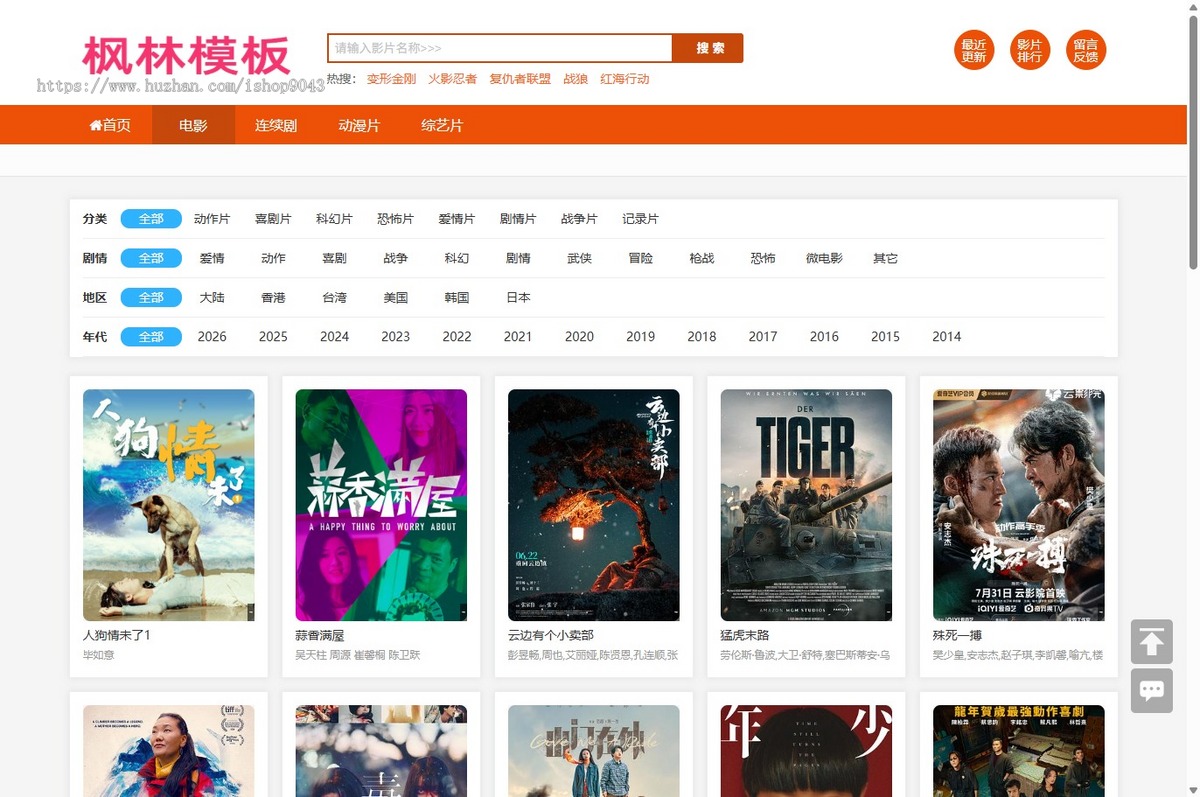Click hot search link 火影忍者
The image size is (1200, 797).
[x=453, y=79]
